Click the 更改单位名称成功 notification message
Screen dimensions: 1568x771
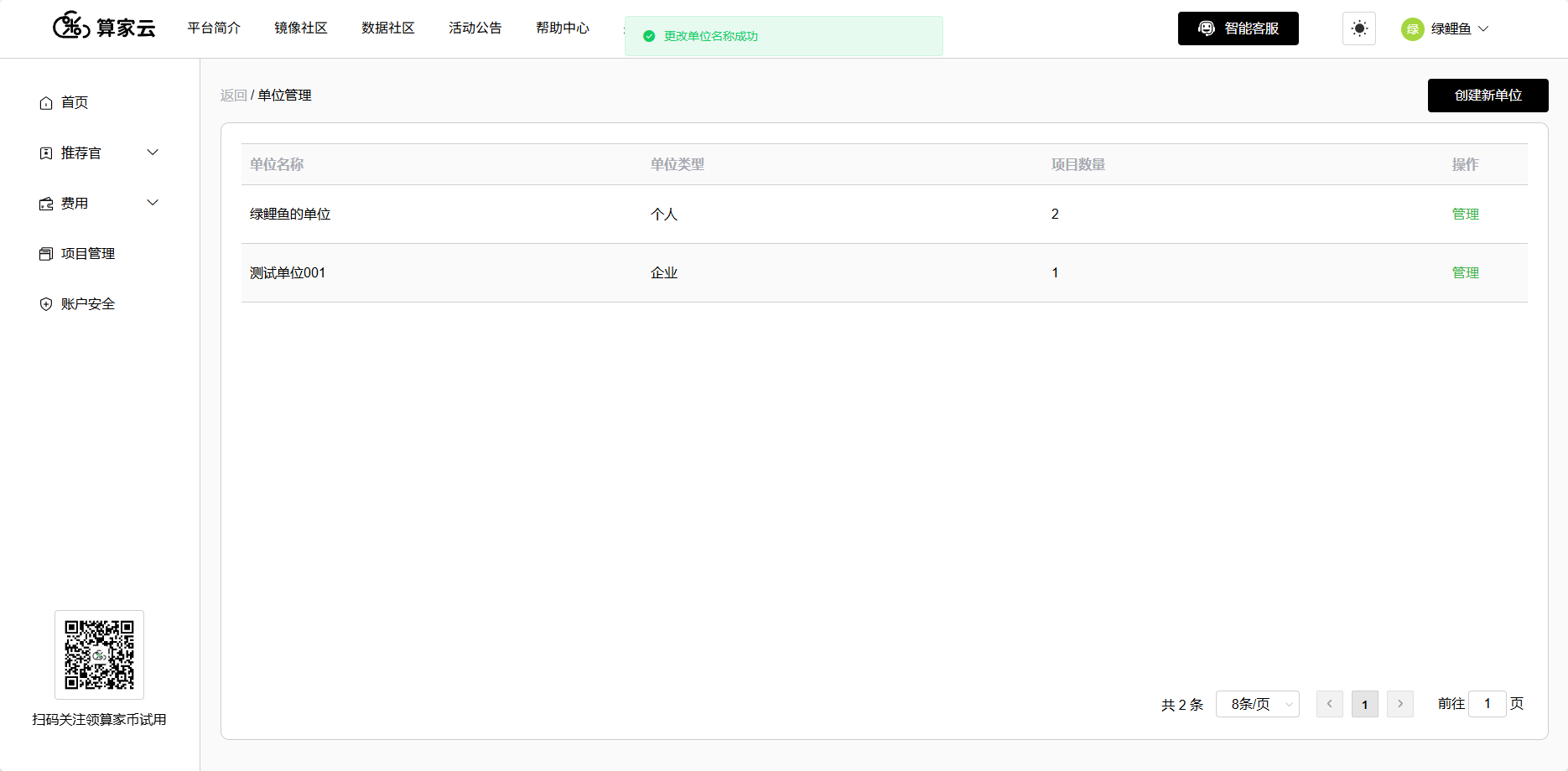pyautogui.click(x=711, y=36)
